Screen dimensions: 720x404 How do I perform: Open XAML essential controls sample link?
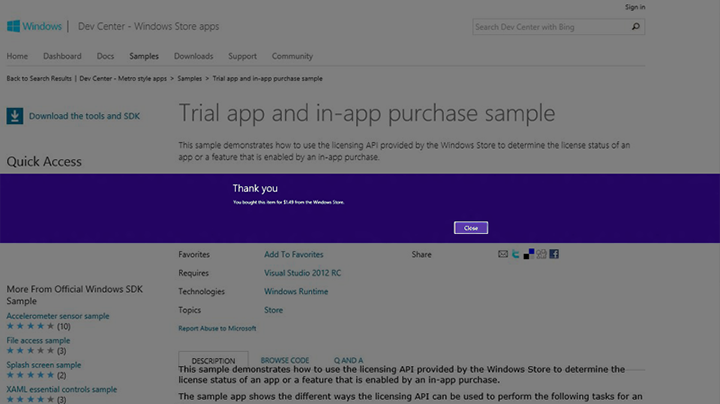click(62, 389)
